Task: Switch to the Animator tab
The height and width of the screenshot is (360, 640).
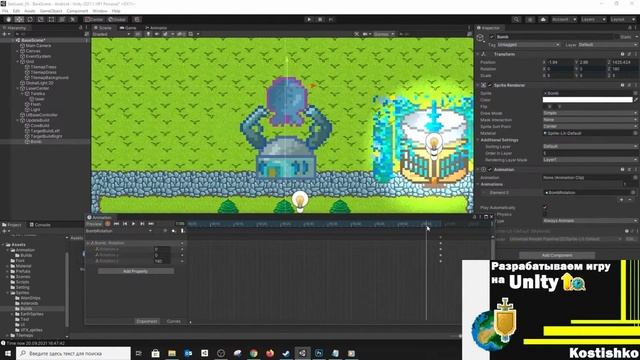Action: coord(156,28)
